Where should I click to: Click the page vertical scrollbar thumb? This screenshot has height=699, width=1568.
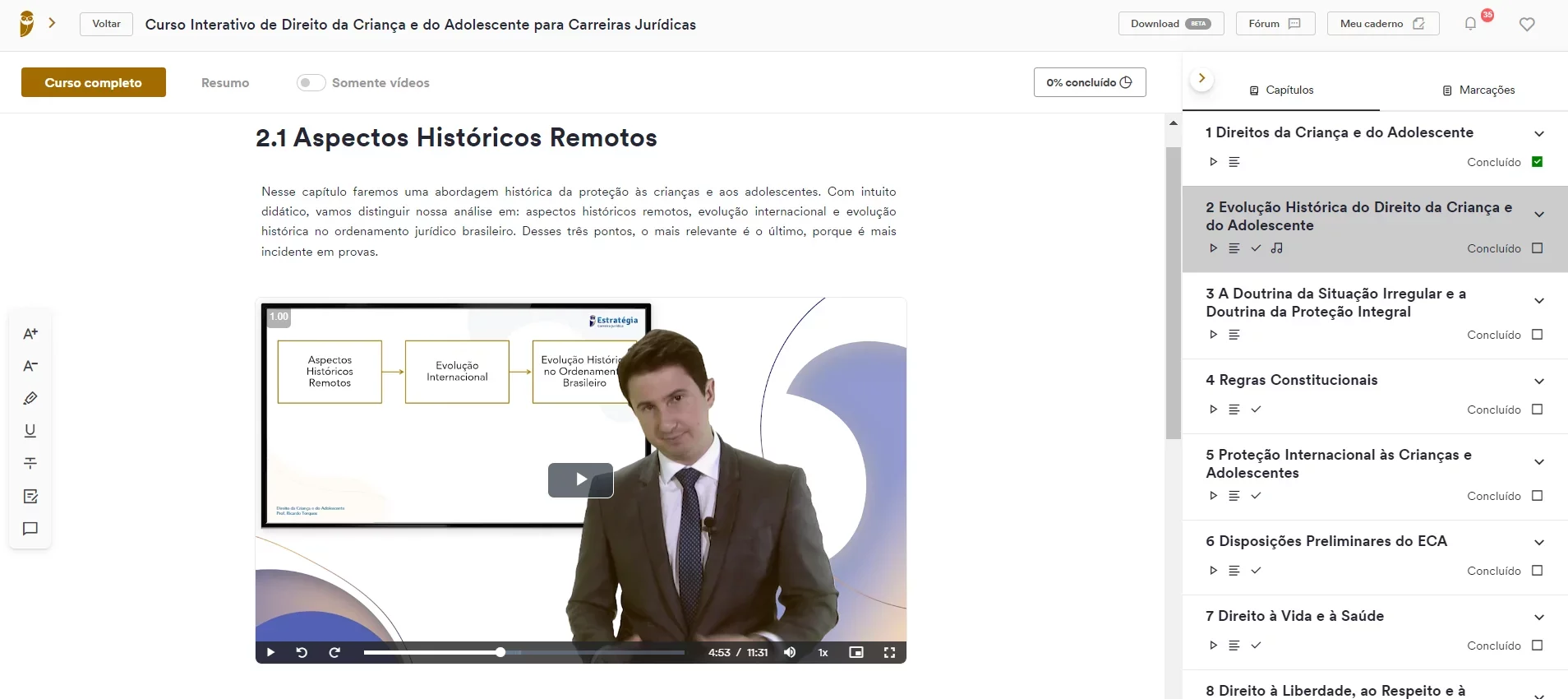point(1173,293)
